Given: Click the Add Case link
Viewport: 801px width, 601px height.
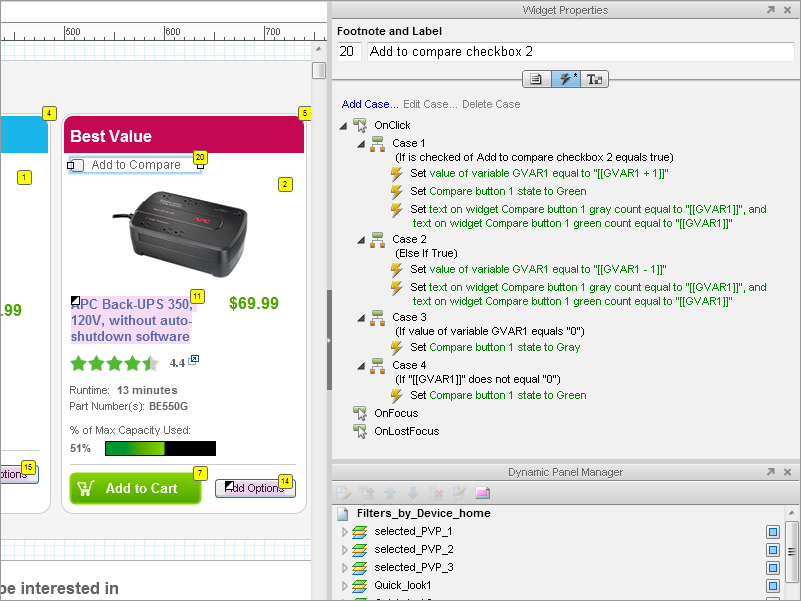Looking at the screenshot, I should coord(369,104).
